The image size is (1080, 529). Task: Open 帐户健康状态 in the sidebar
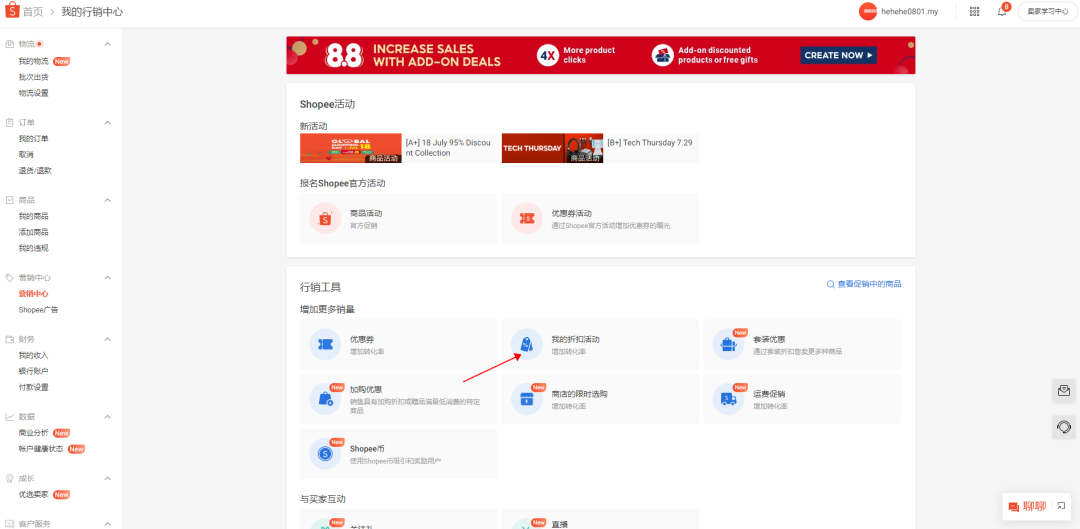point(41,449)
